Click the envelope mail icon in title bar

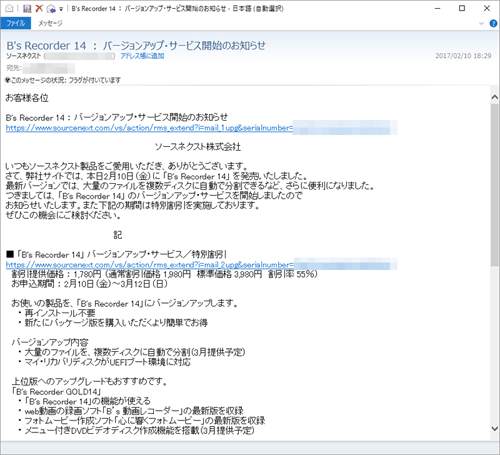(10, 8)
